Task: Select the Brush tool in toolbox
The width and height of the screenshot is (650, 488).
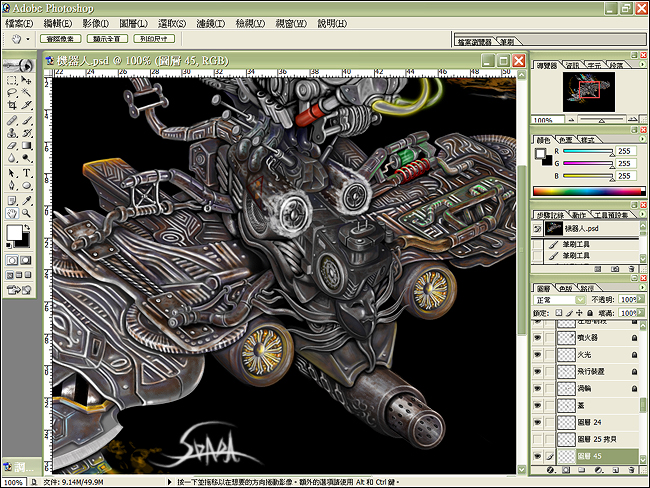Action: tap(26, 120)
